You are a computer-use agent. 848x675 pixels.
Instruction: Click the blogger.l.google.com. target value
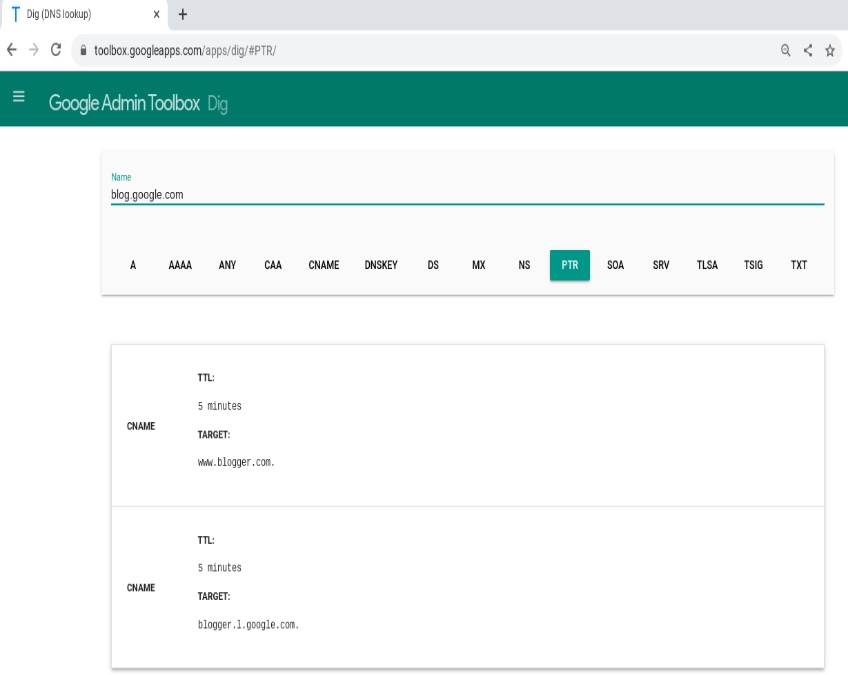pos(248,625)
